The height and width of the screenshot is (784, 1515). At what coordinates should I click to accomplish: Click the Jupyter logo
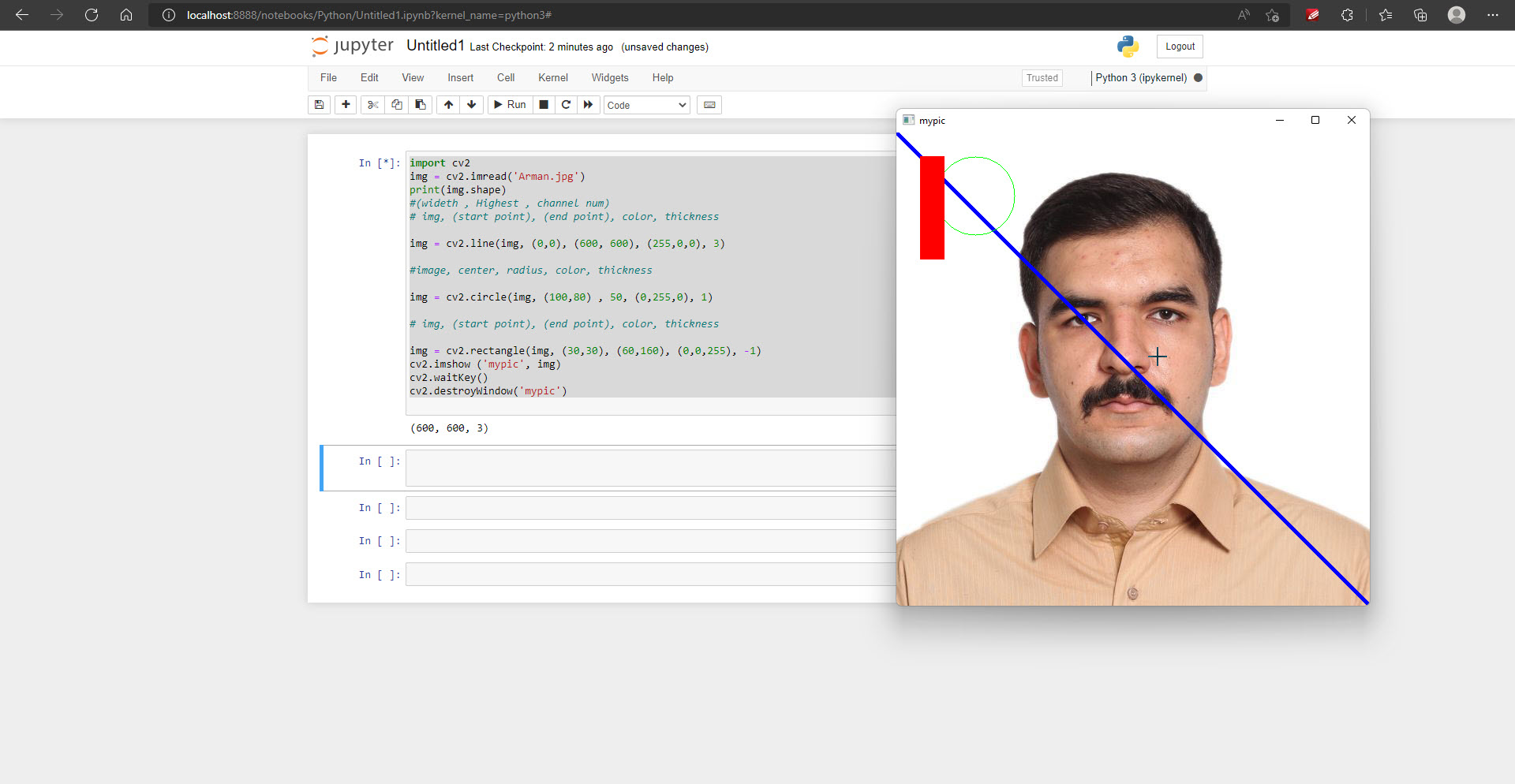pyautogui.click(x=350, y=46)
